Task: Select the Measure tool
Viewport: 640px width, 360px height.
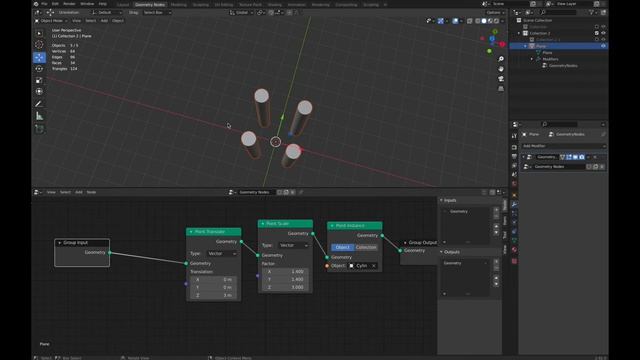Action: (39, 116)
